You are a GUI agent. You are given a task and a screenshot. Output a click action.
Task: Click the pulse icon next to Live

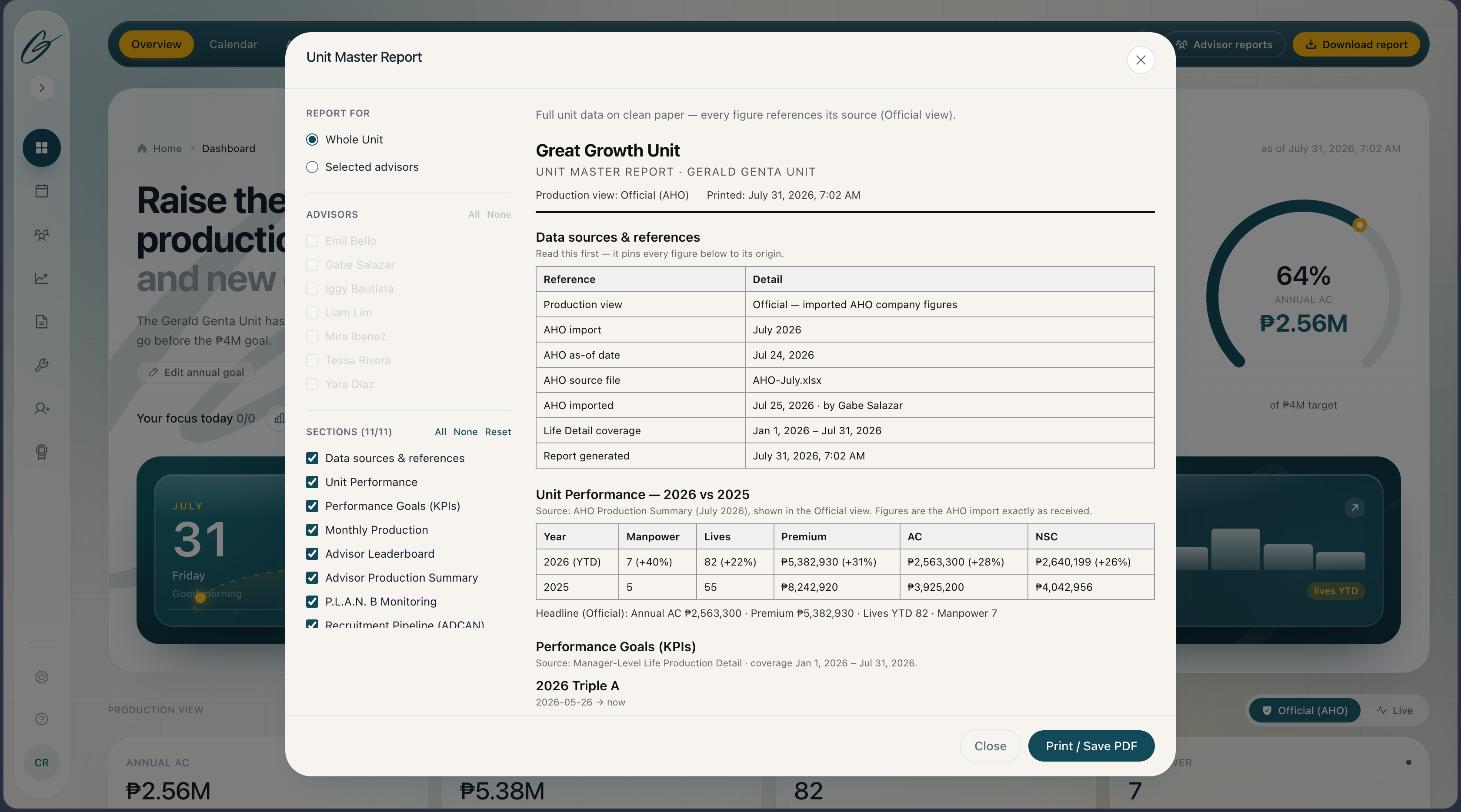click(1381, 710)
